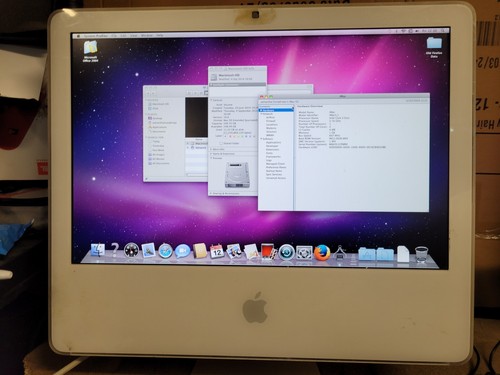Collapse the General section in Info window
The height and width of the screenshot is (375, 500).
[x=211, y=100]
